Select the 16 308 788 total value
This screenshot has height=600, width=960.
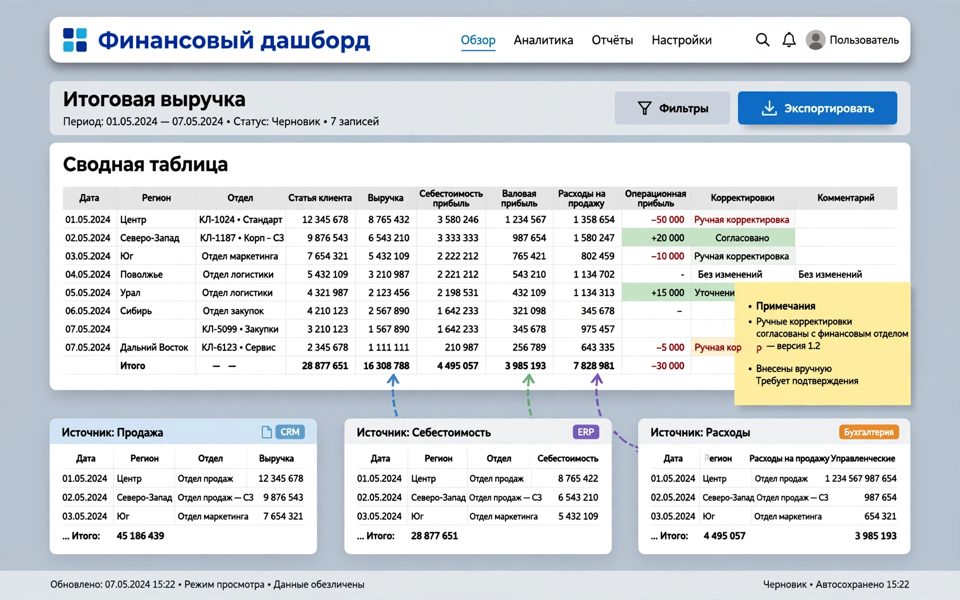tap(386, 366)
